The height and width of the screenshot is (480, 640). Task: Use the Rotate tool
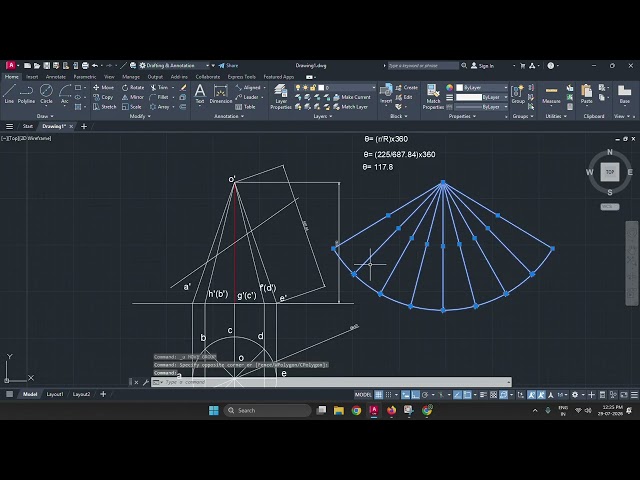(x=133, y=87)
